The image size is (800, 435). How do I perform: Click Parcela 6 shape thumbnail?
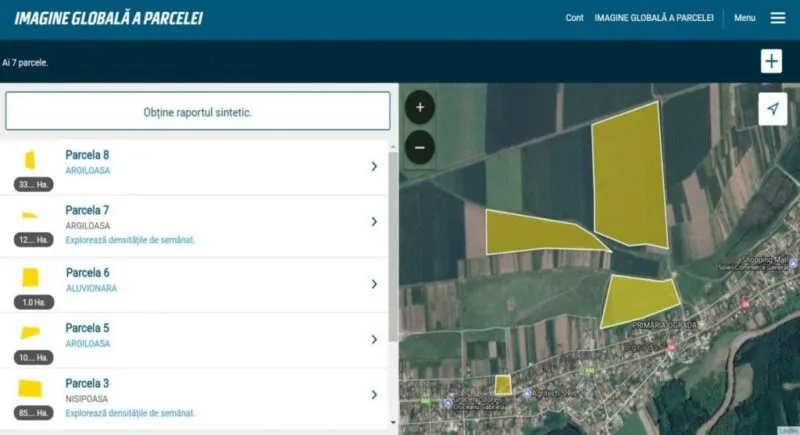click(30, 277)
